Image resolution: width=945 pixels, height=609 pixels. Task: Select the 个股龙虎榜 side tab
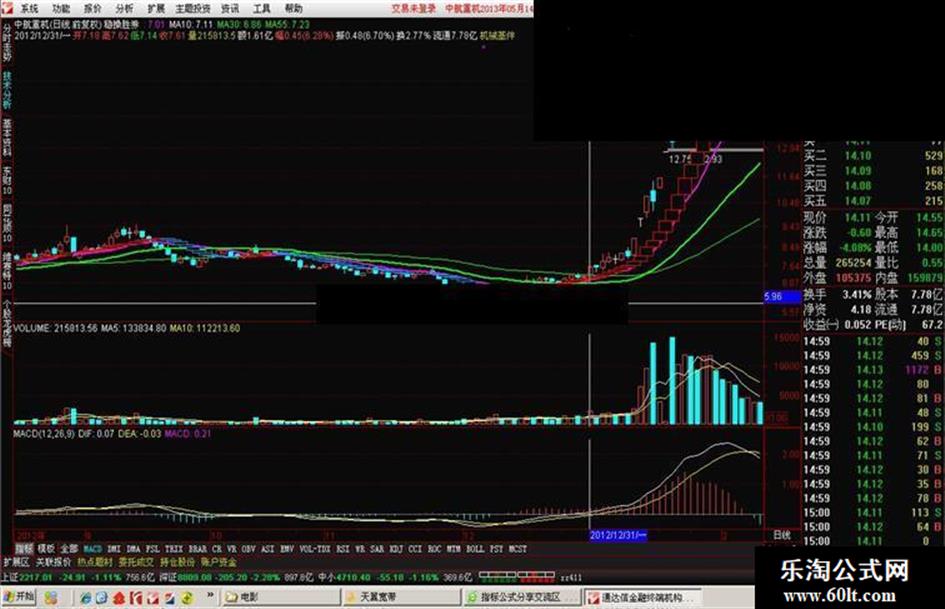click(7, 323)
